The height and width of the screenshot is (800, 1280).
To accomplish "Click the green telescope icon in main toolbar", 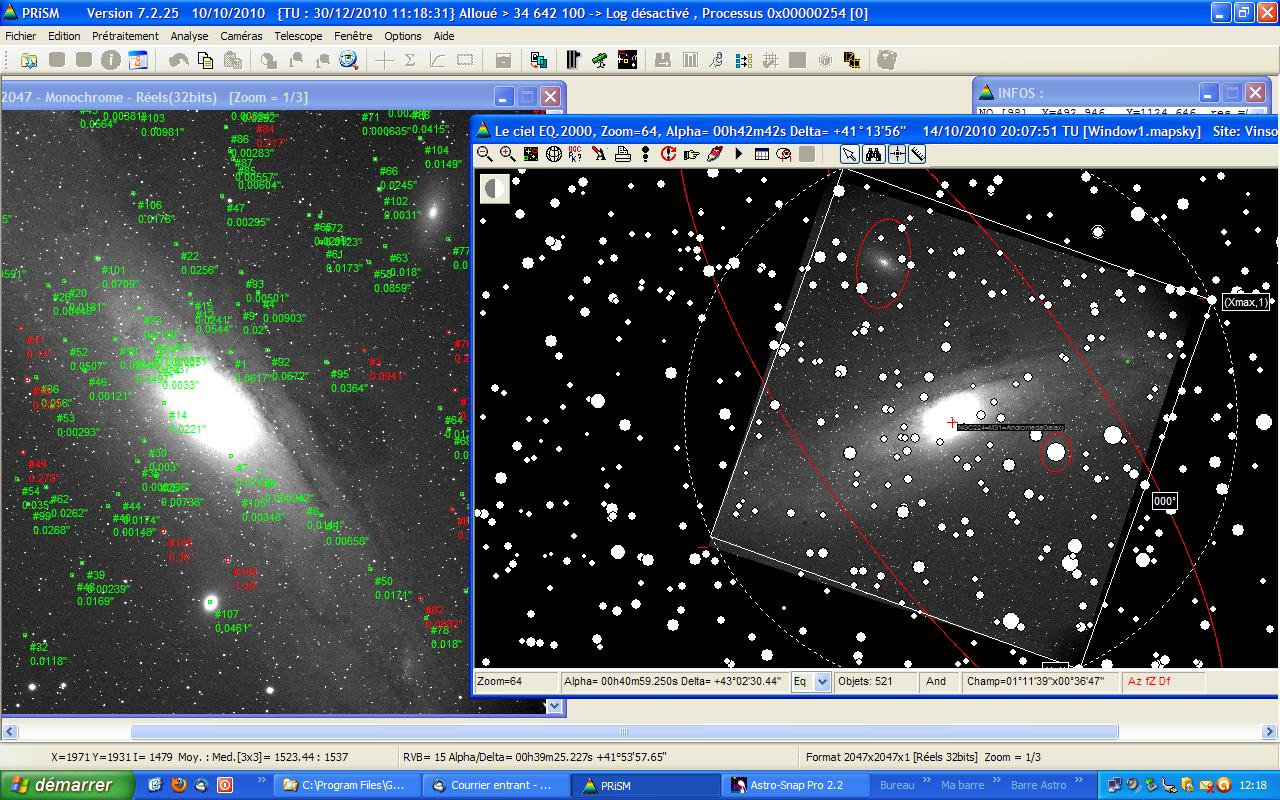I will [599, 60].
